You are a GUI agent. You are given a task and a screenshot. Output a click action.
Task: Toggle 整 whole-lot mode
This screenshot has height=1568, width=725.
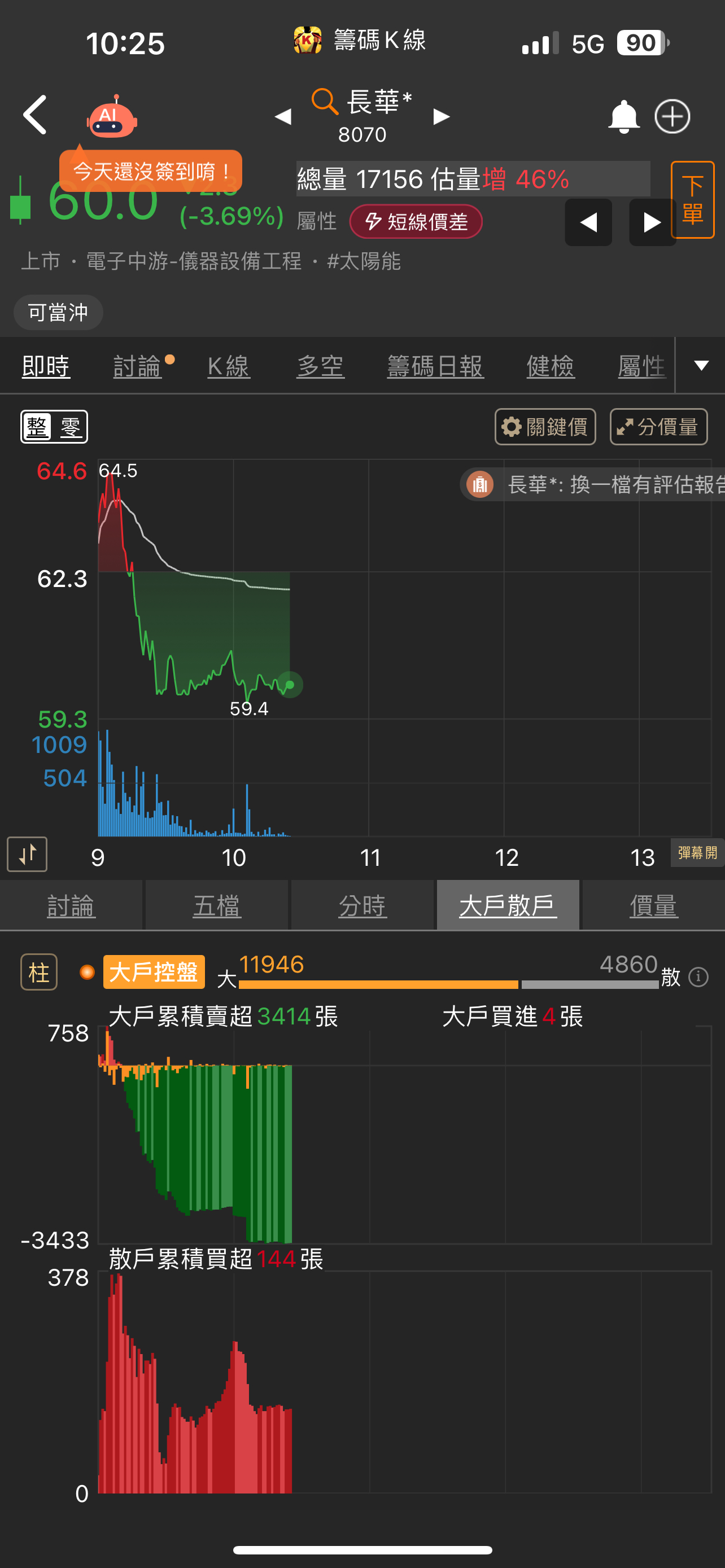(x=37, y=427)
